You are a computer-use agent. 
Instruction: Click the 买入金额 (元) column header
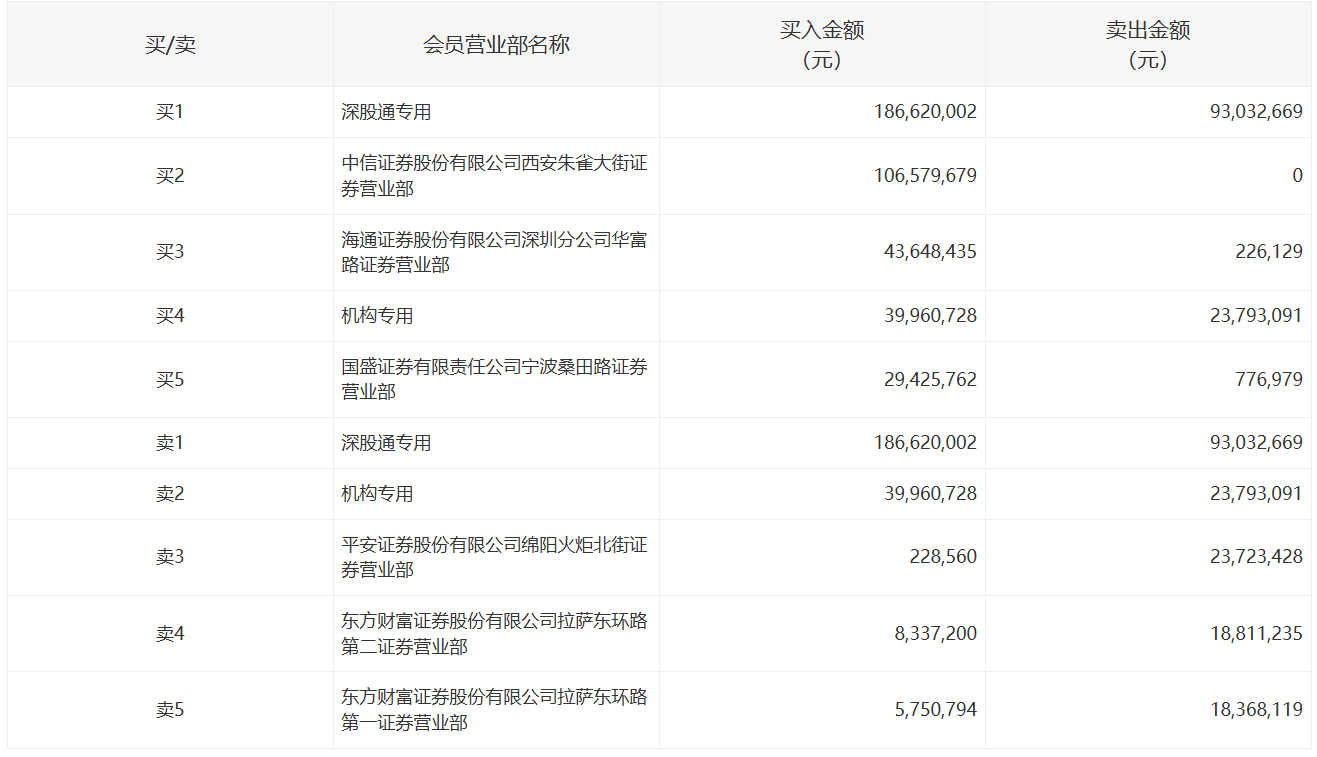pos(822,45)
